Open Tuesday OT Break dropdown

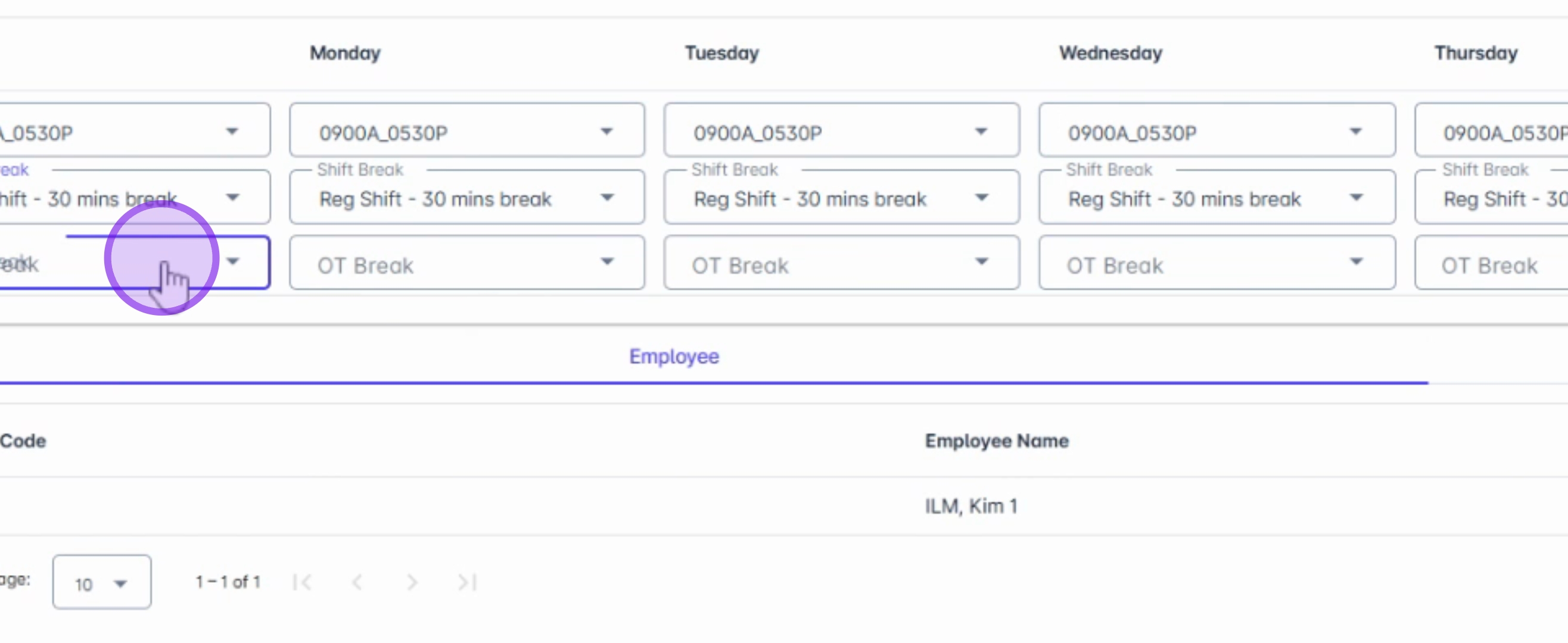tap(841, 264)
